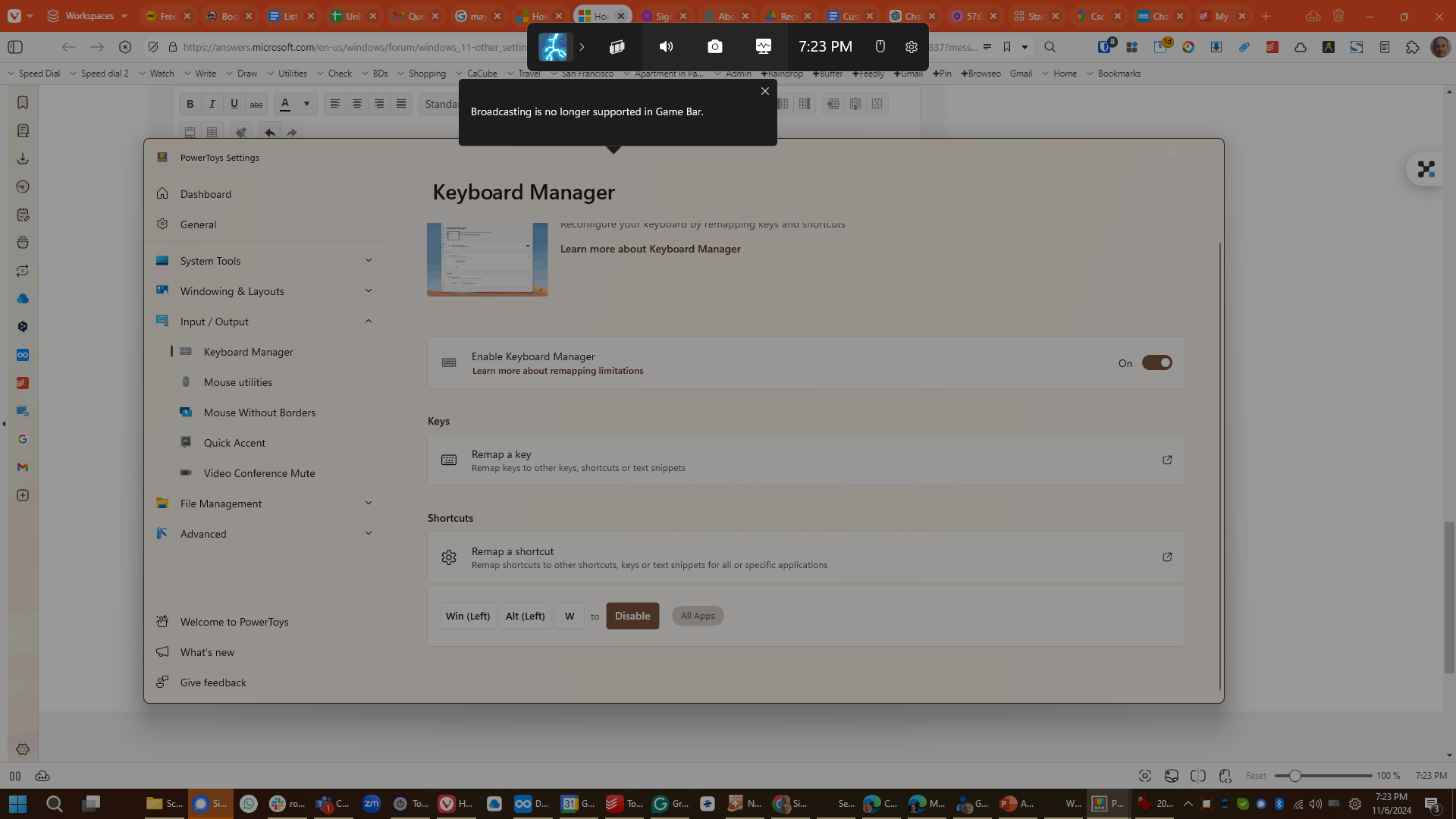Click the Game Bar capture camera icon
Viewport: 1456px width, 819px height.
(x=714, y=47)
